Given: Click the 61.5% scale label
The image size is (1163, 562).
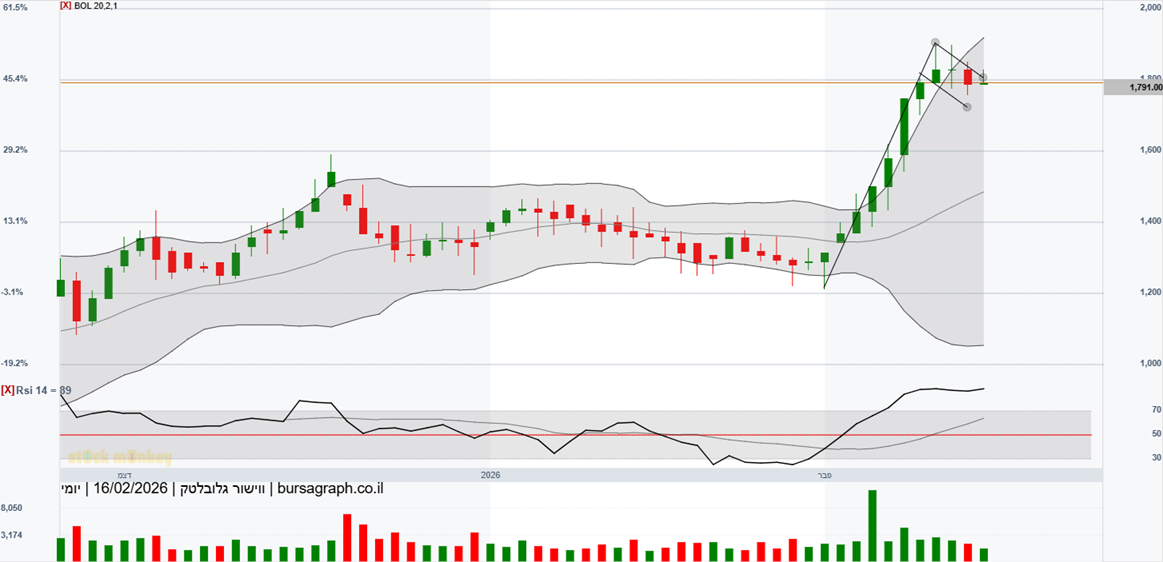Looking at the screenshot, I should coord(16,7).
